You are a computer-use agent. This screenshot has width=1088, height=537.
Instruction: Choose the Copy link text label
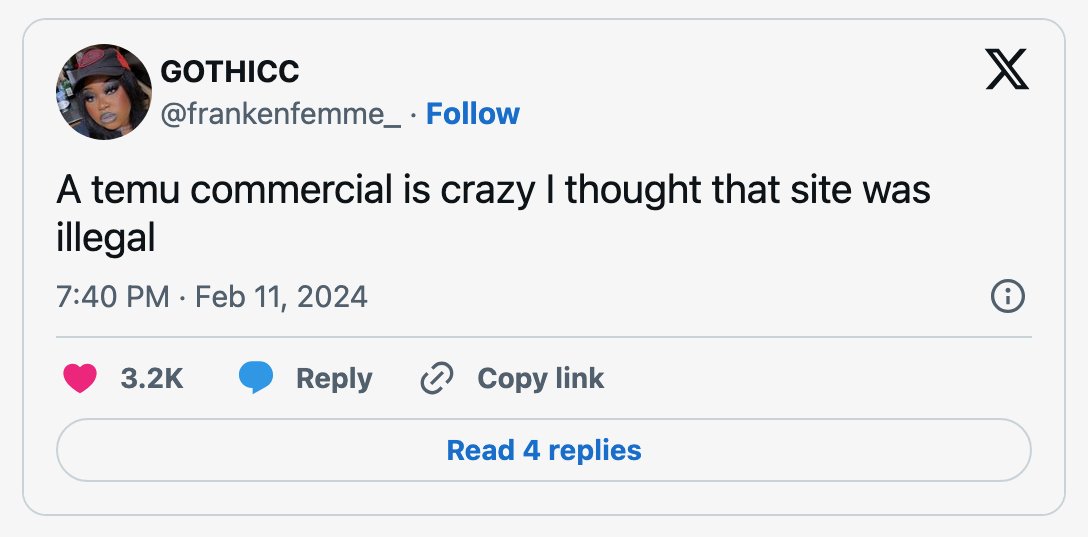pos(541,379)
